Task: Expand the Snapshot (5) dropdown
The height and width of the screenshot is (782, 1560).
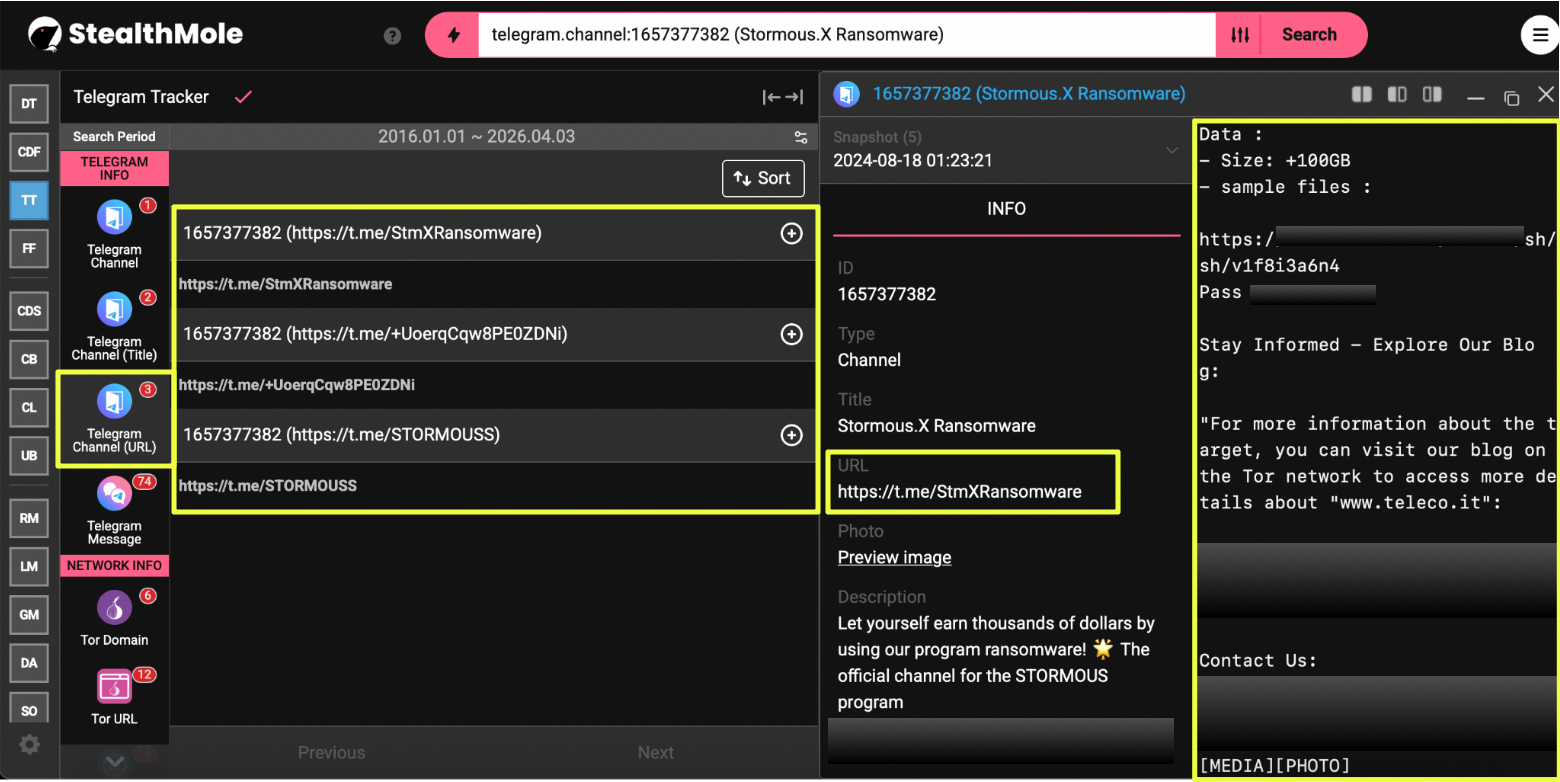Action: pos(1172,150)
